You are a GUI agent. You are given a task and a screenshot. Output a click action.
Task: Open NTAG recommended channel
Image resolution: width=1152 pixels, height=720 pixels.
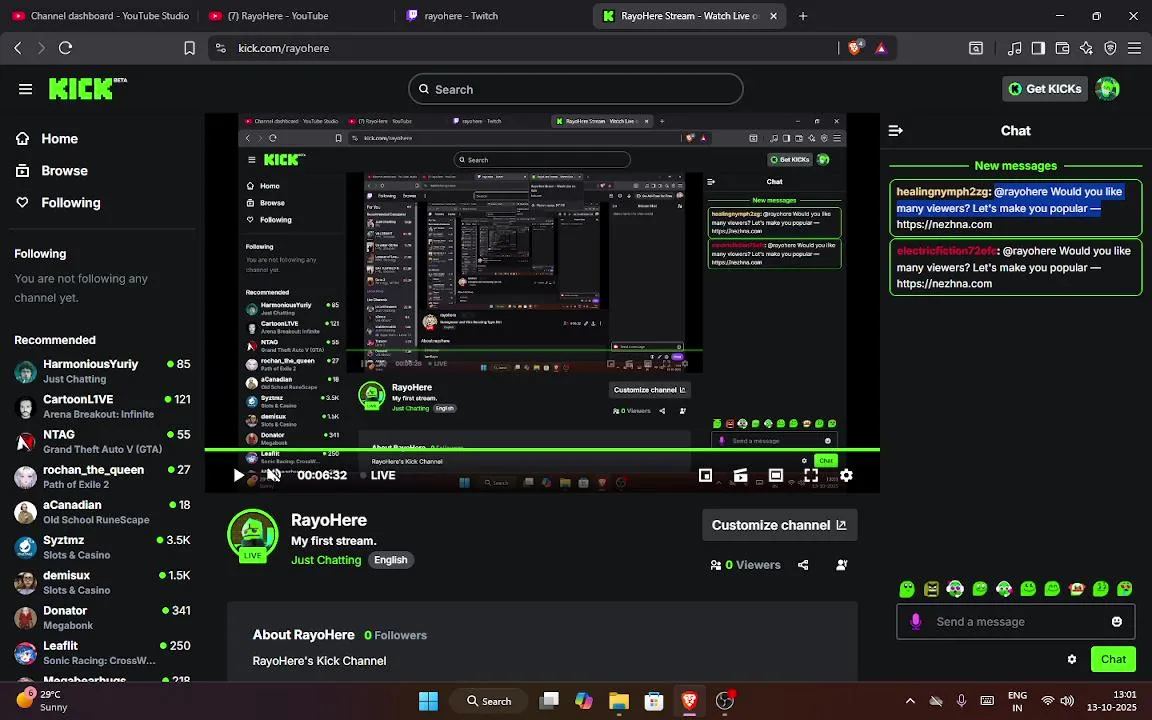tap(102, 442)
